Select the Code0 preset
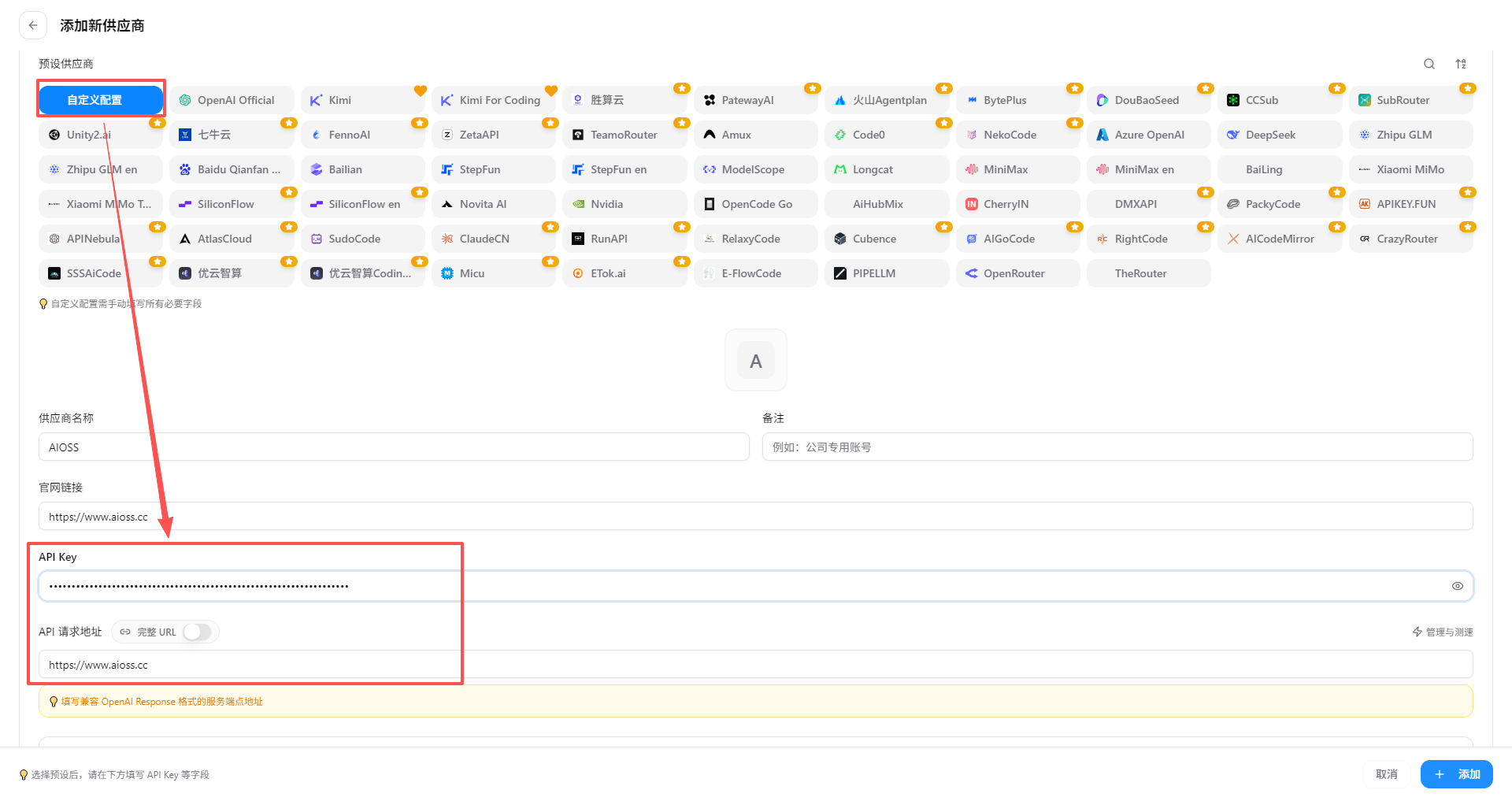This screenshot has width=1512, height=801. click(x=887, y=135)
